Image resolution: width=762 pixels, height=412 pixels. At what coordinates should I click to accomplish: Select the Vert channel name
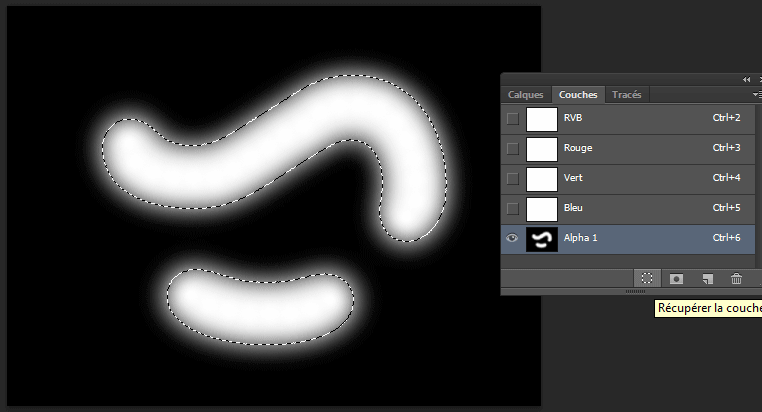573,178
